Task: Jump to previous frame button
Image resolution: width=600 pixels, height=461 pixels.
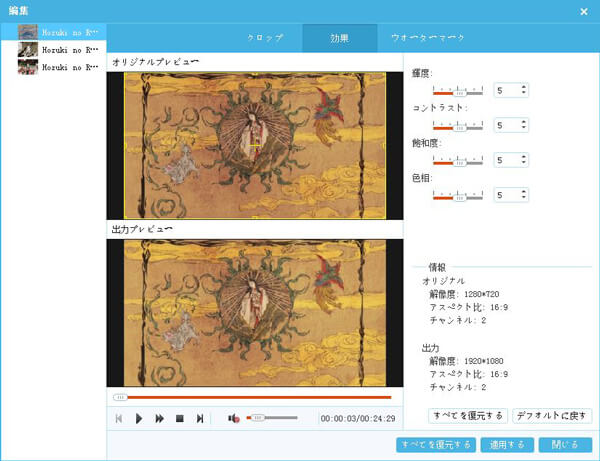Action: pos(119,418)
